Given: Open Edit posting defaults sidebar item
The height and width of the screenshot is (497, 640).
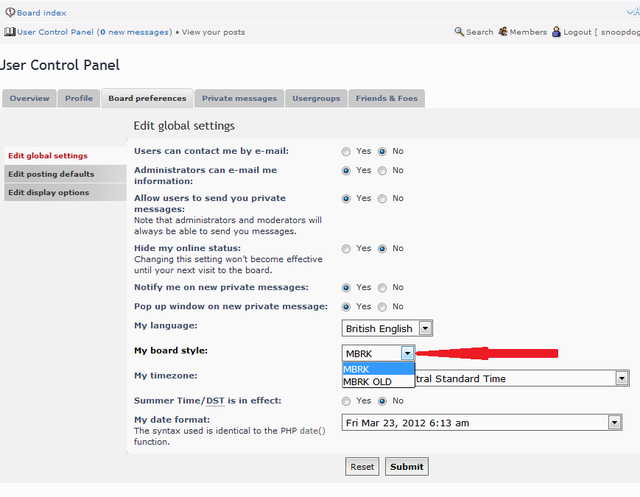Looking at the screenshot, I should 65,174.
